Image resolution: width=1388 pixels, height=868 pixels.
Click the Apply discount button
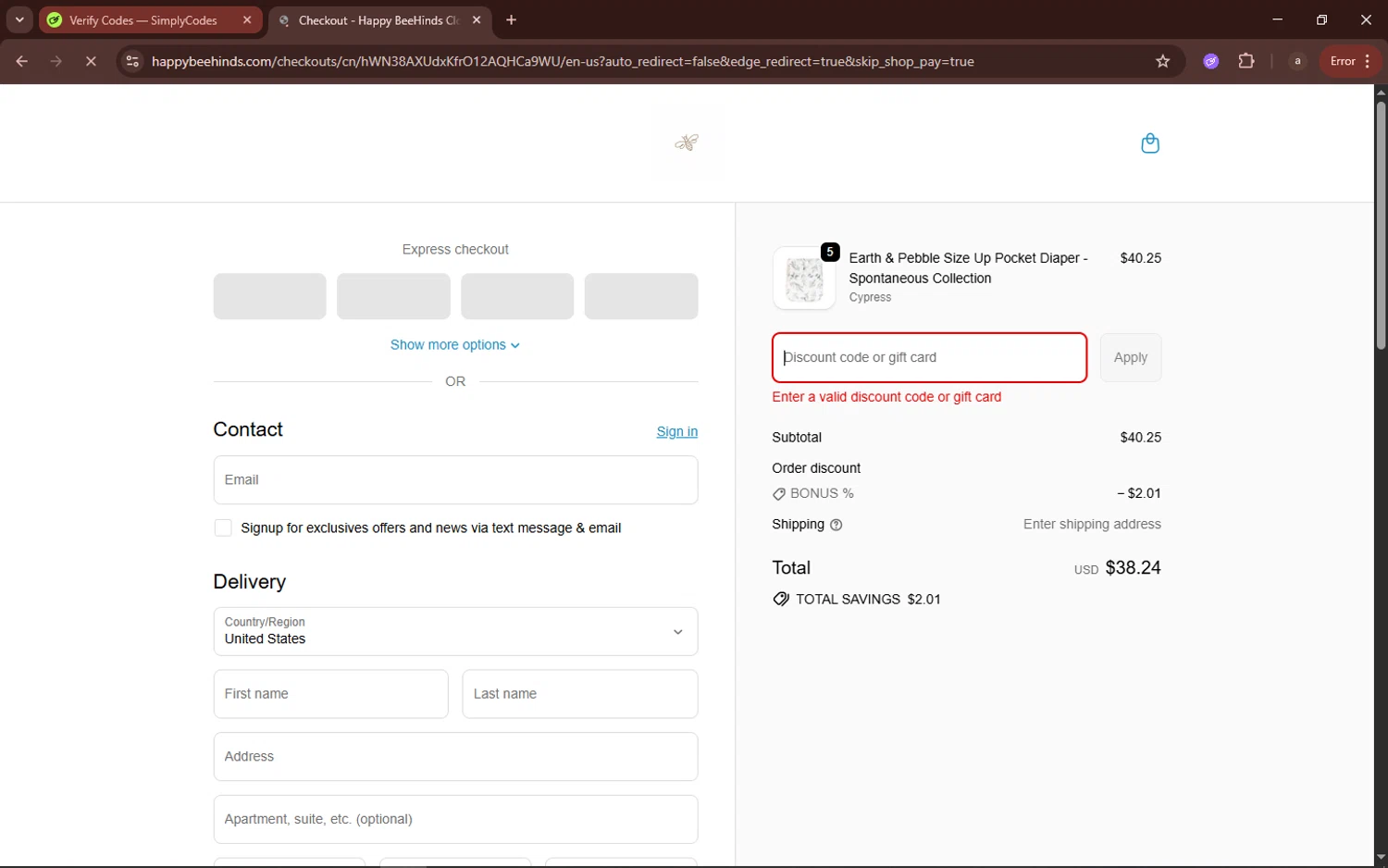(x=1130, y=357)
